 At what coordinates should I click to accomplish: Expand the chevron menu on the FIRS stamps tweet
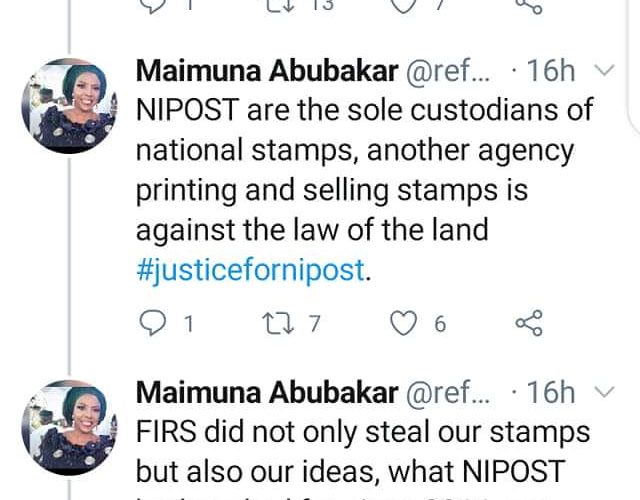603,392
